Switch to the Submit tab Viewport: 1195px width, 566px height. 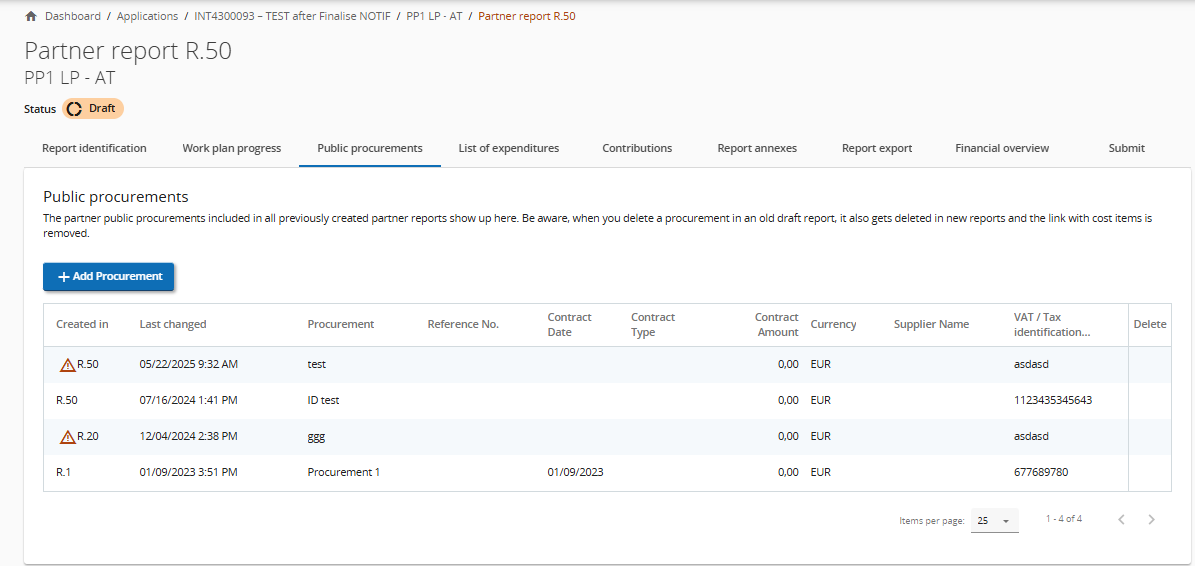pyautogui.click(x=1126, y=148)
